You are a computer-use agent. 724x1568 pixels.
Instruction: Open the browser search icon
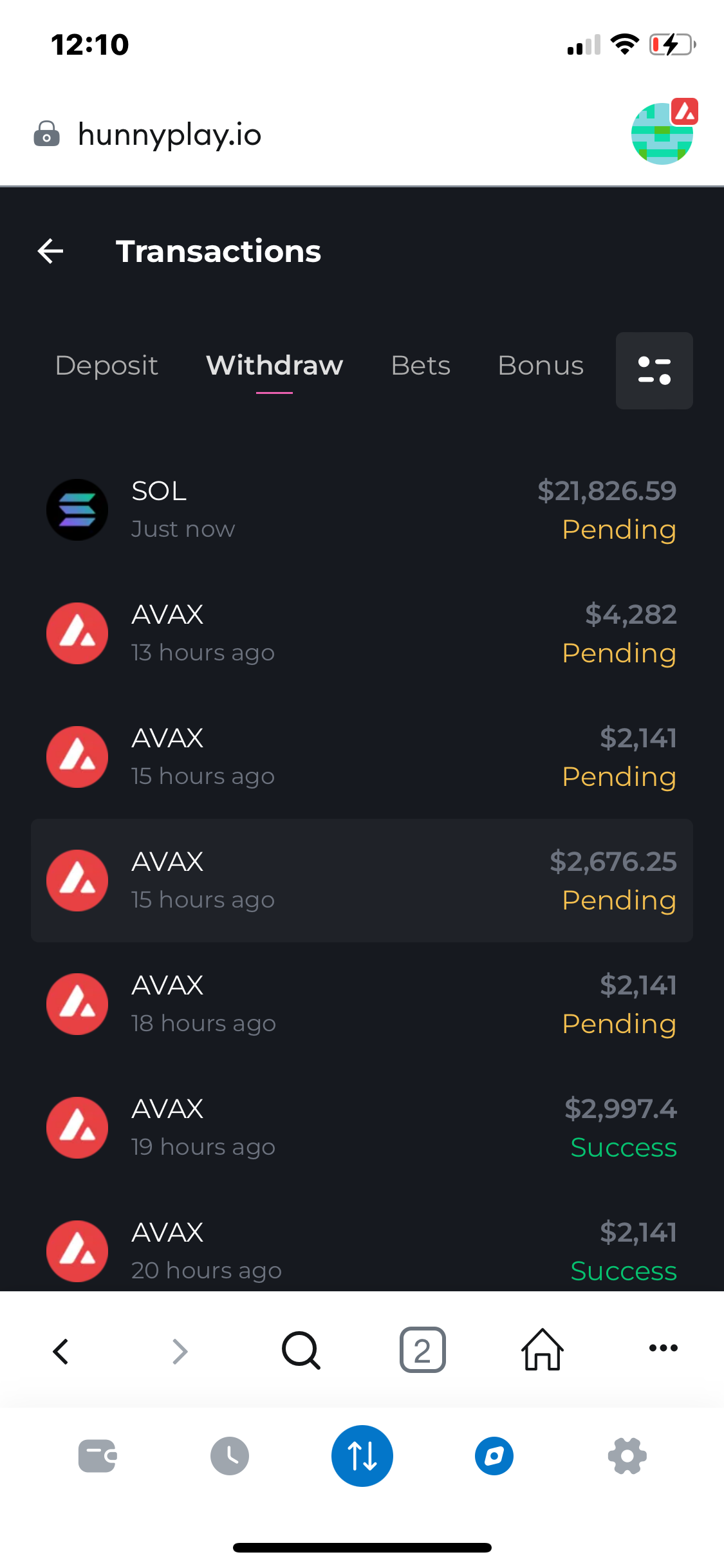[301, 1350]
